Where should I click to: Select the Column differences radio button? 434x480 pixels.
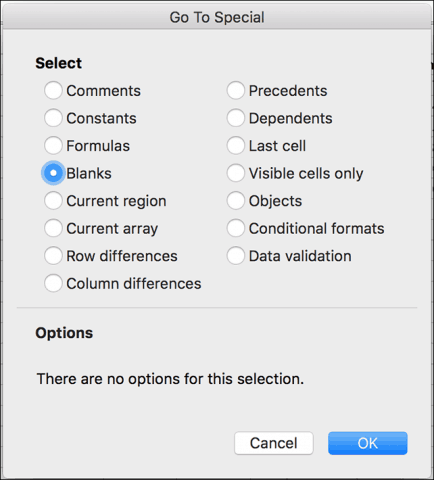[53, 283]
